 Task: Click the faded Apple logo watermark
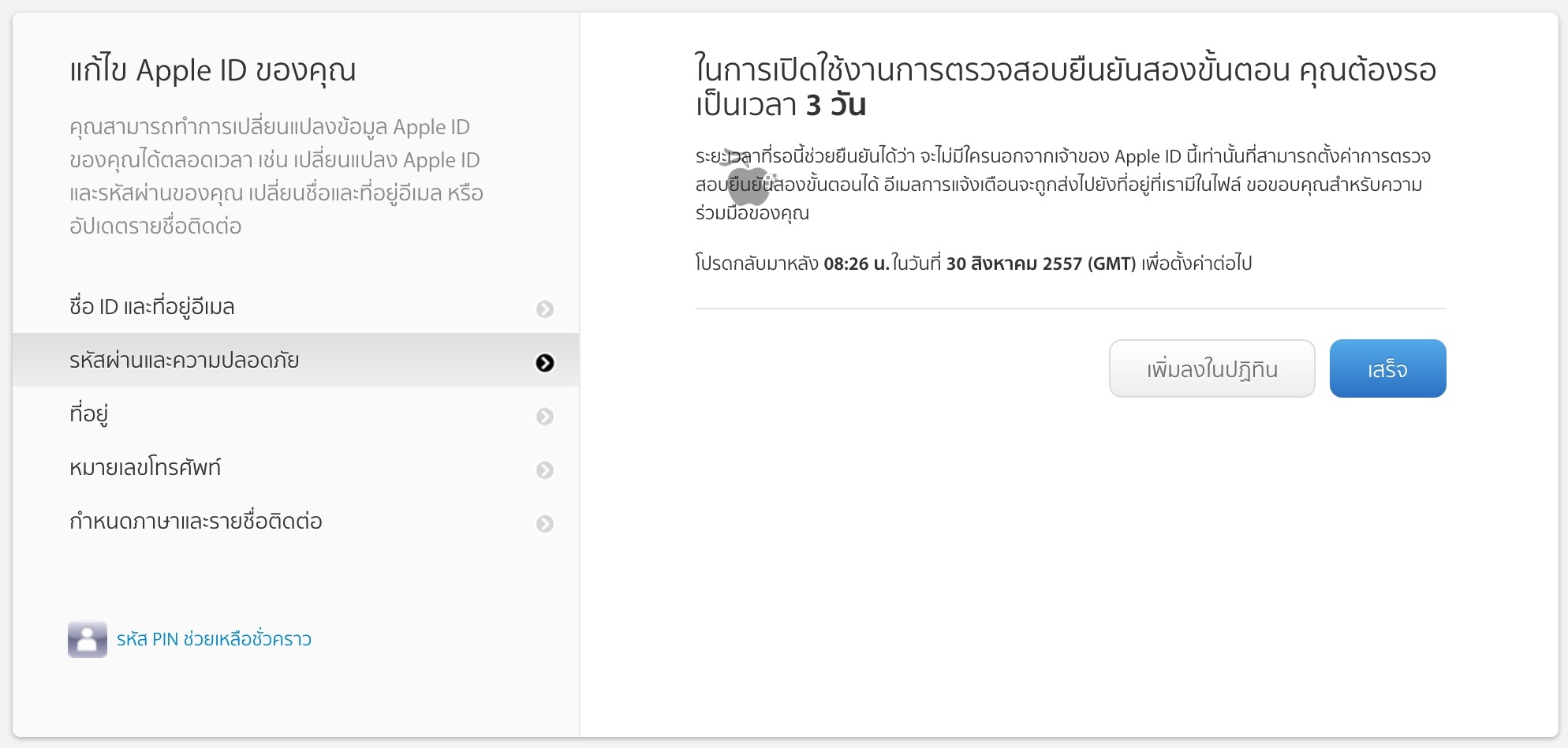pyautogui.click(x=749, y=183)
